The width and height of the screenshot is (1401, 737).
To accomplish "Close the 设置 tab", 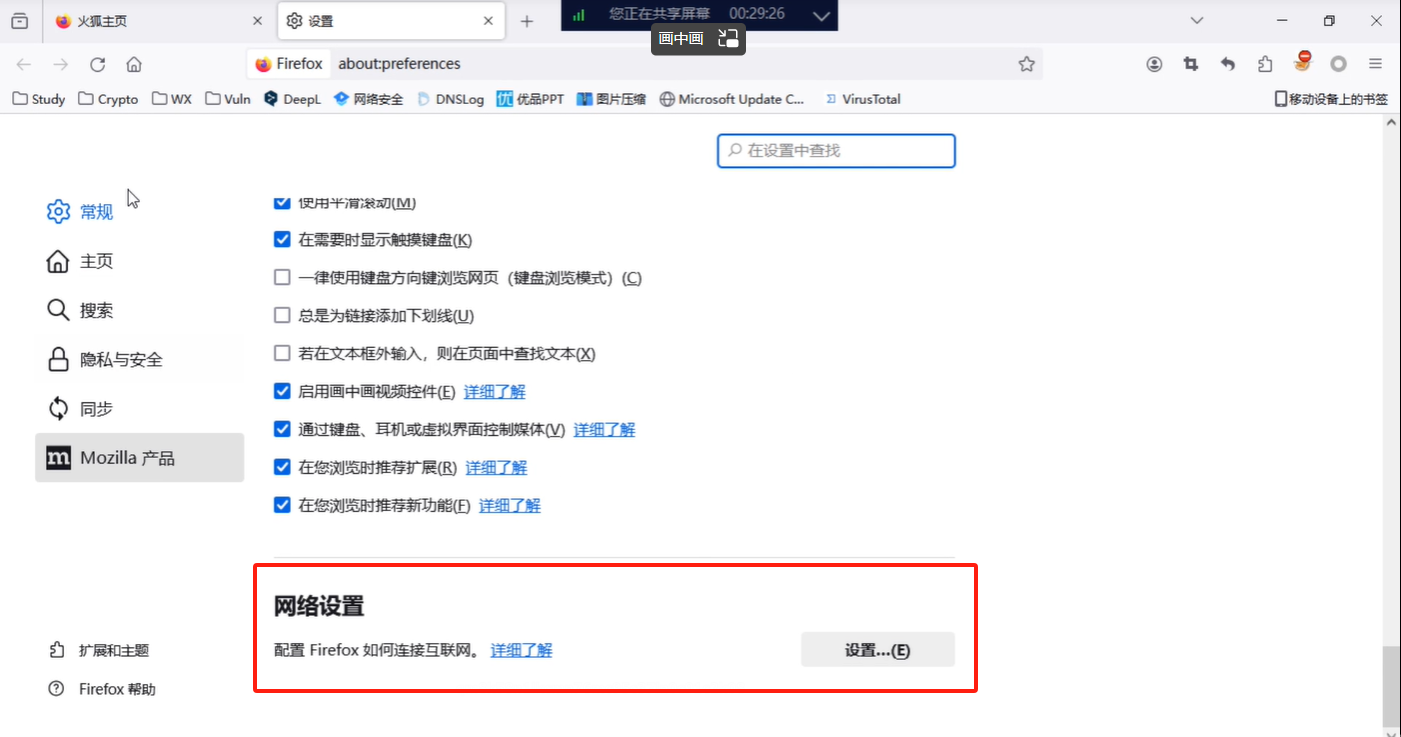I will 488,21.
